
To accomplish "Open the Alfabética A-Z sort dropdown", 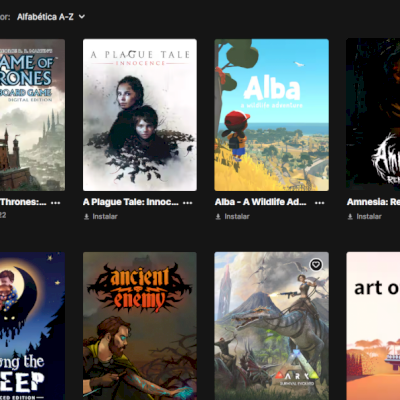I will point(51,17).
